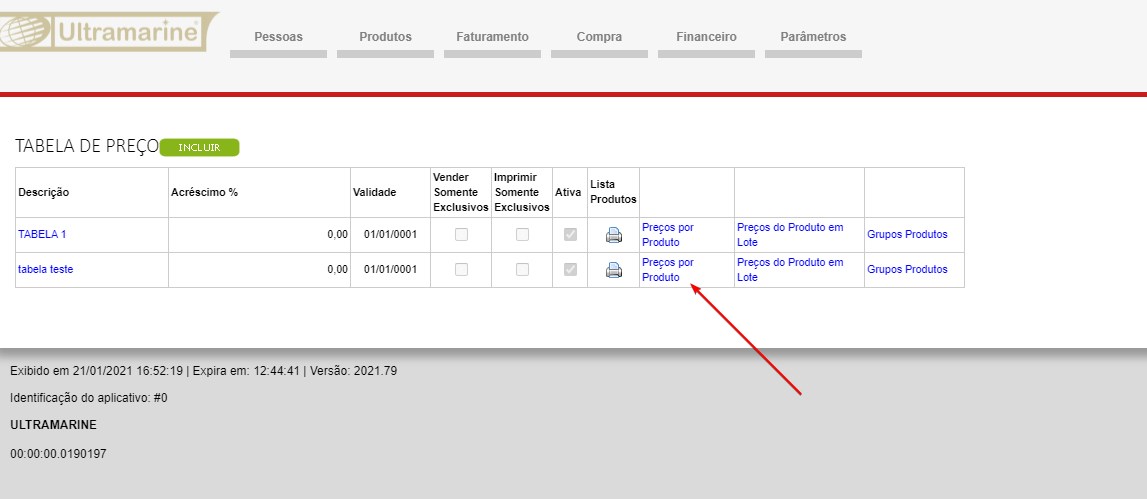Image resolution: width=1147 pixels, height=499 pixels.
Task: Toggle Vender Somente Exclusivos for tabela teste
Action: click(461, 270)
